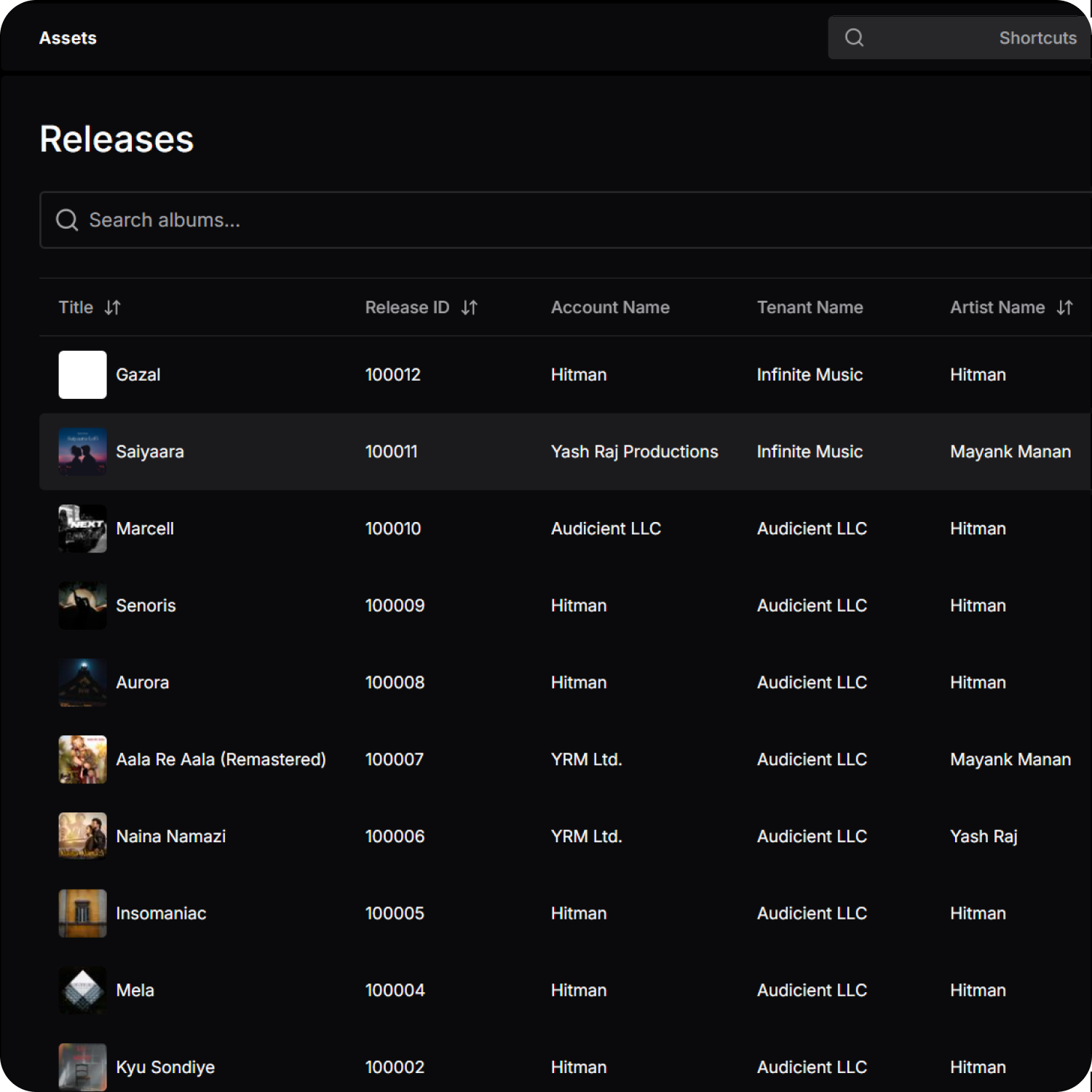Expand the Gazal release entry
The width and height of the screenshot is (1092, 1092).
[x=138, y=374]
